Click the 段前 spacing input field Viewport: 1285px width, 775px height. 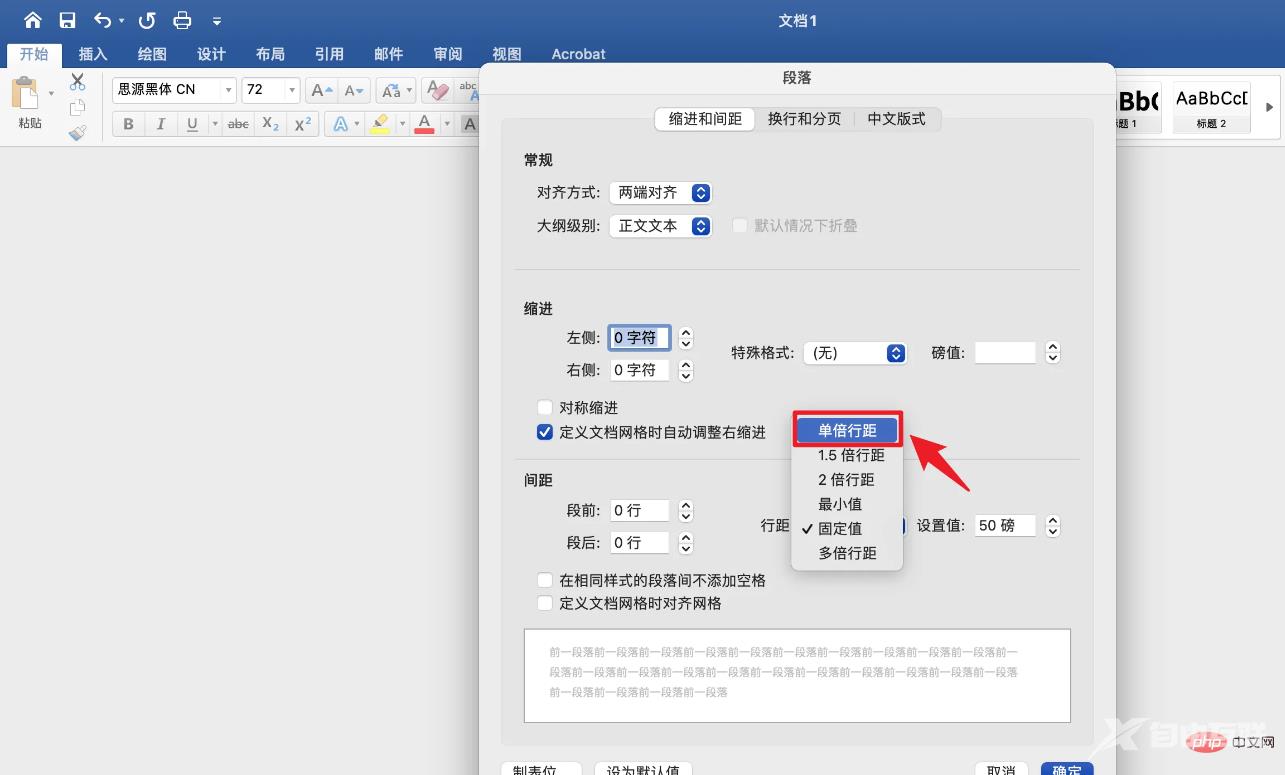pos(639,511)
